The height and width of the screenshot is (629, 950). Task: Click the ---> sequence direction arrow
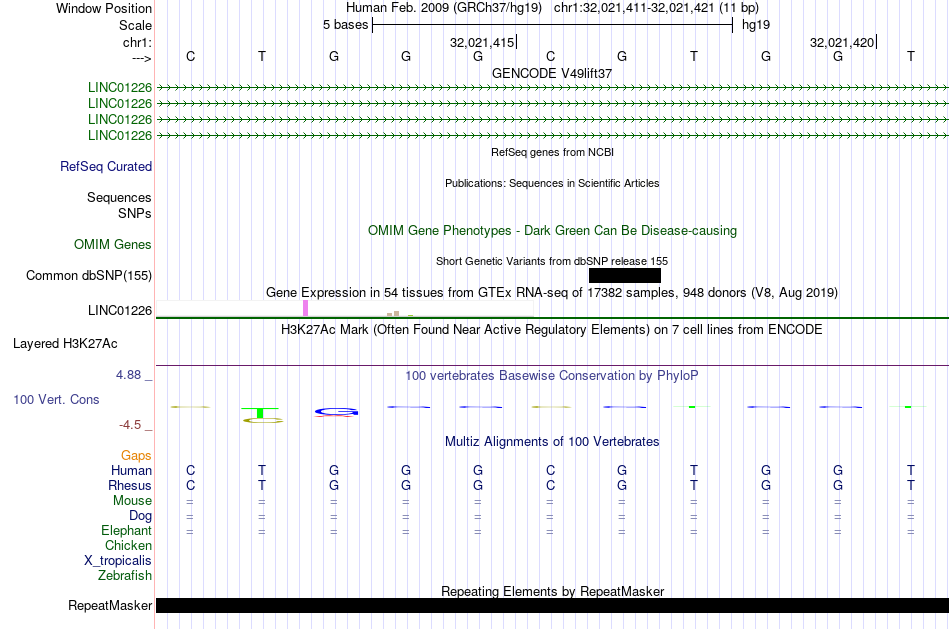[x=141, y=58]
